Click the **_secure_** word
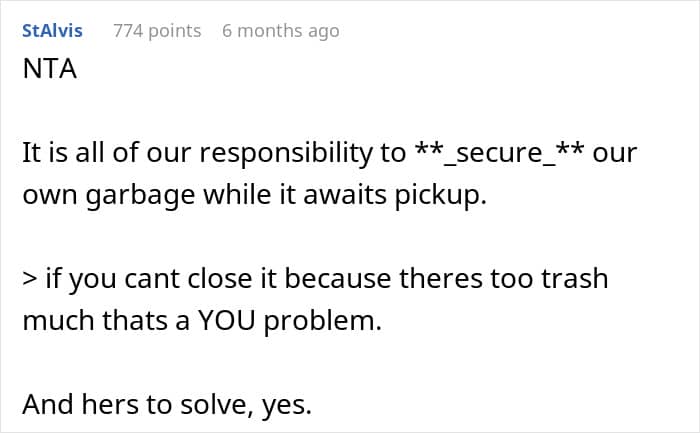The height and width of the screenshot is (433, 700). tap(497, 153)
